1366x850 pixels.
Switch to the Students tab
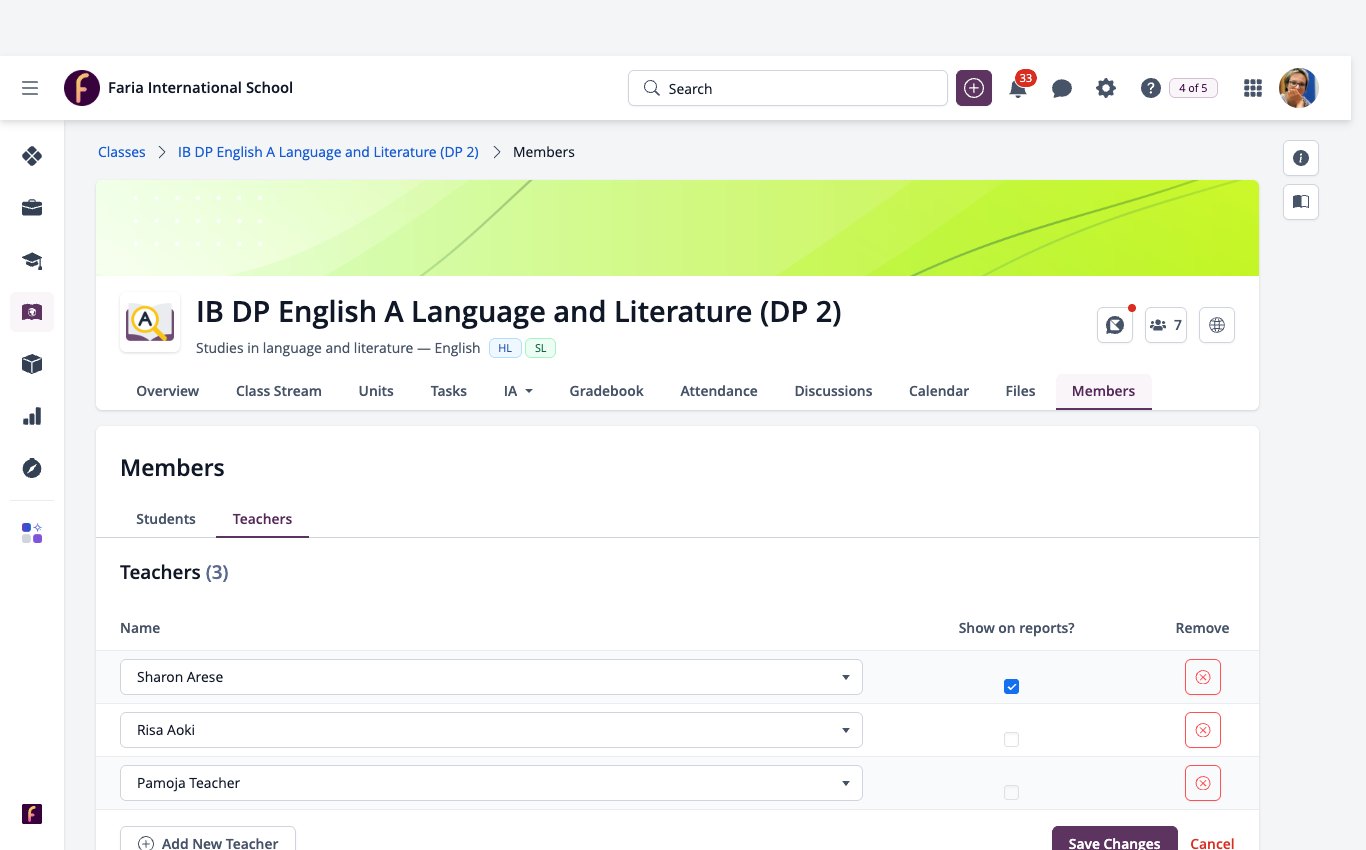[166, 519]
